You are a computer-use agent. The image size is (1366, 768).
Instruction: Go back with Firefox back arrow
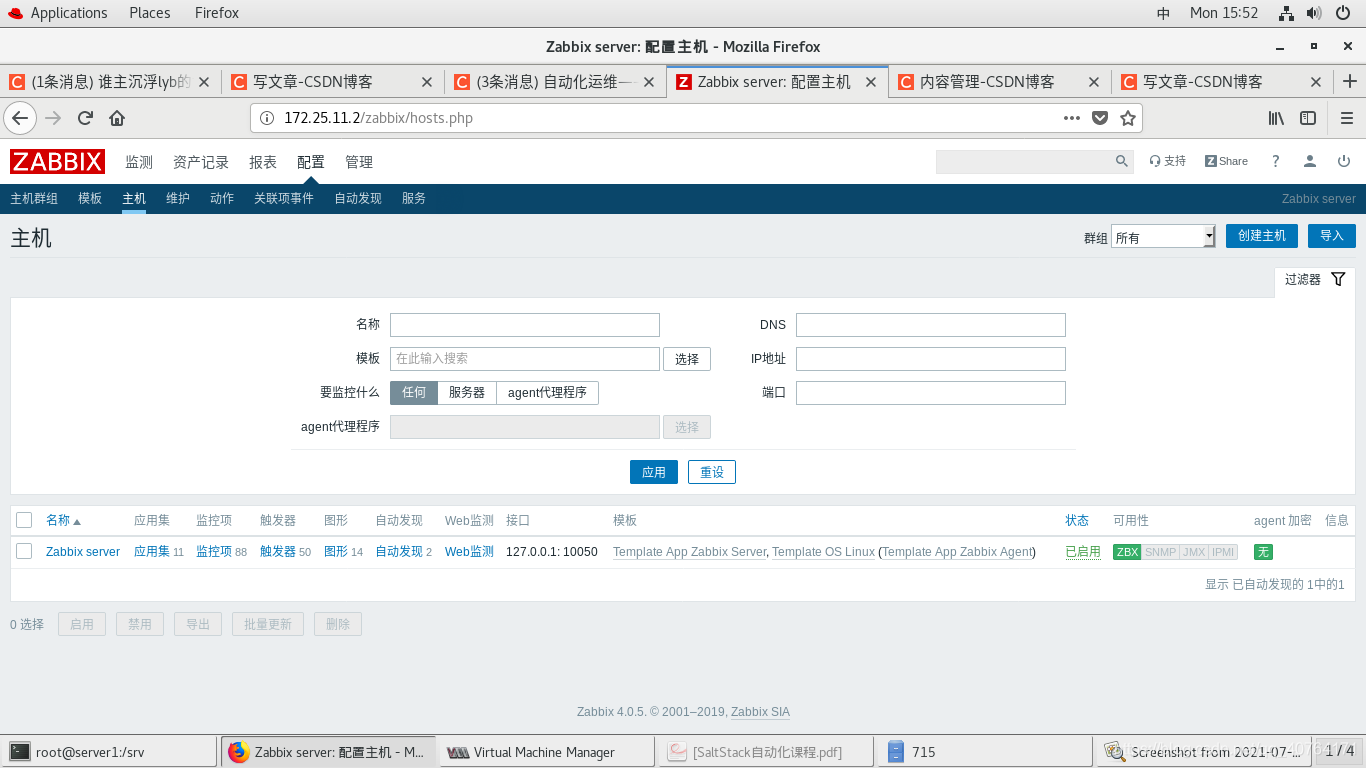click(20, 118)
